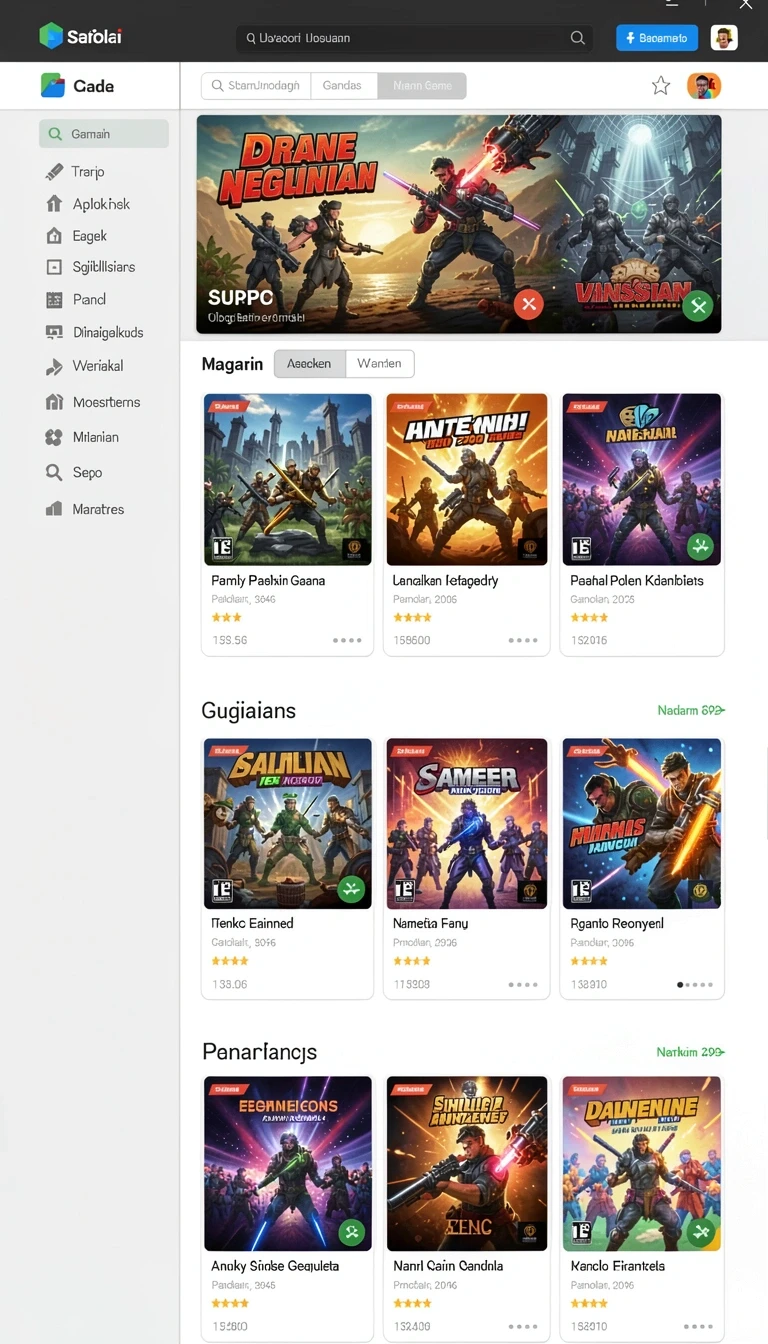The image size is (768, 1344).
Task: Click the star favorites icon in toolbar
Action: coord(661,86)
